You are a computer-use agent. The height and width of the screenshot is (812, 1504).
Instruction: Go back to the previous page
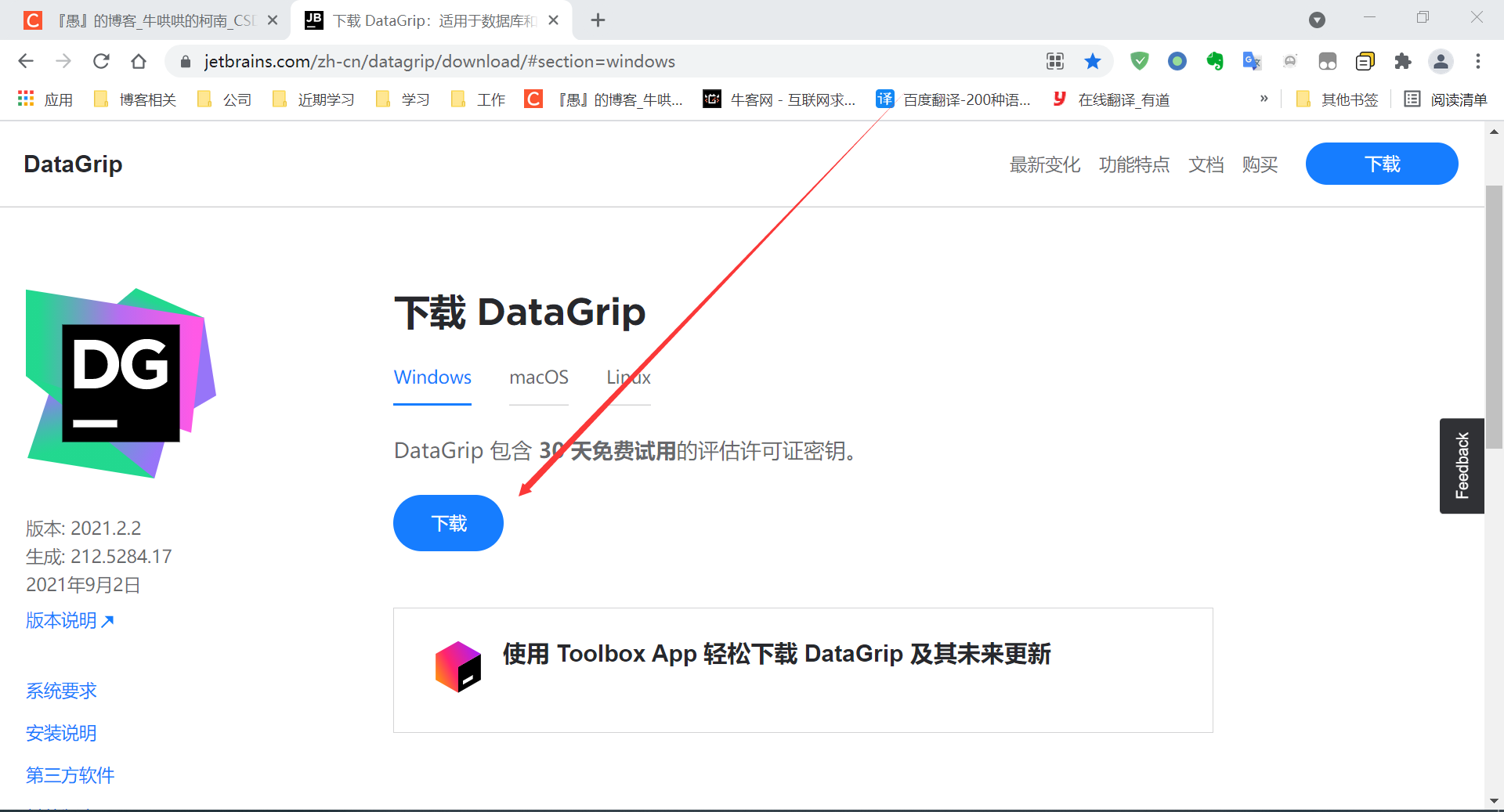point(26,61)
